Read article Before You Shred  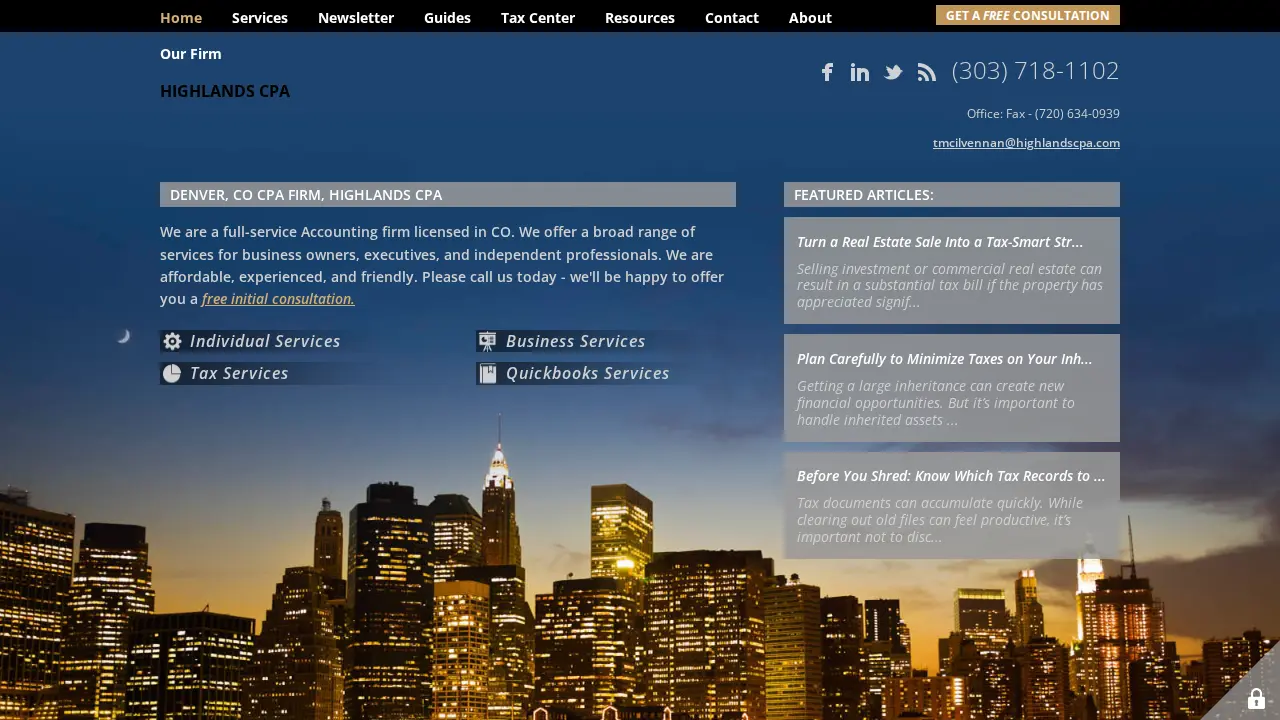tap(951, 476)
